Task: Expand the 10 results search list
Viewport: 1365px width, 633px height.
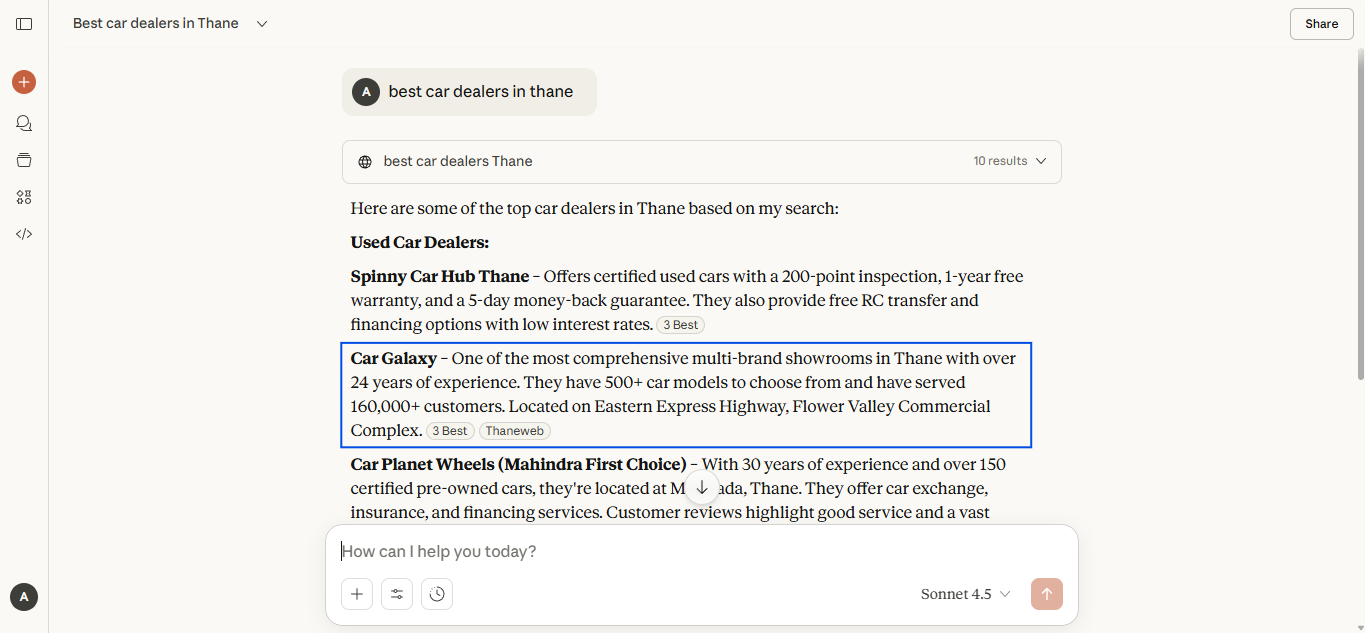Action: [x=1010, y=161]
